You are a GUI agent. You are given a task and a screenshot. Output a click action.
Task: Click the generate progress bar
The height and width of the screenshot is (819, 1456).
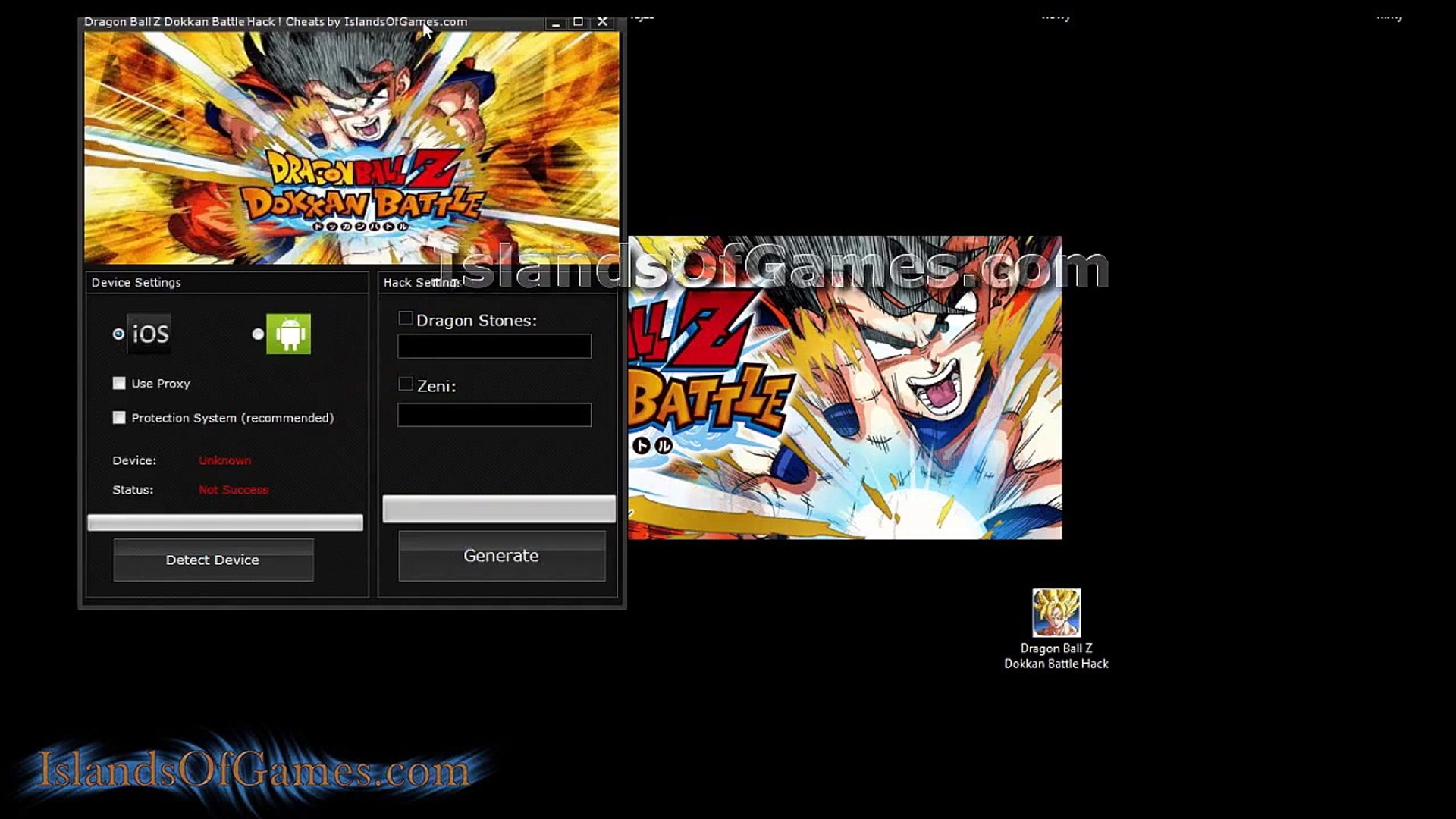[x=499, y=509]
